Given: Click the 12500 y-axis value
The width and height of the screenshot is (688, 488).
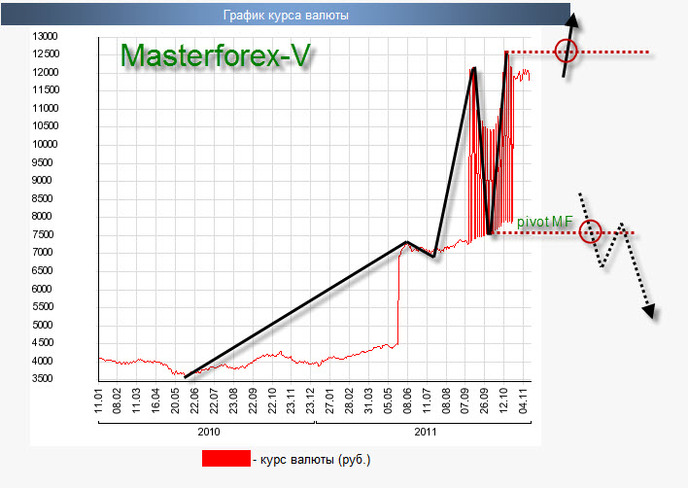Looking at the screenshot, I should 45,54.
